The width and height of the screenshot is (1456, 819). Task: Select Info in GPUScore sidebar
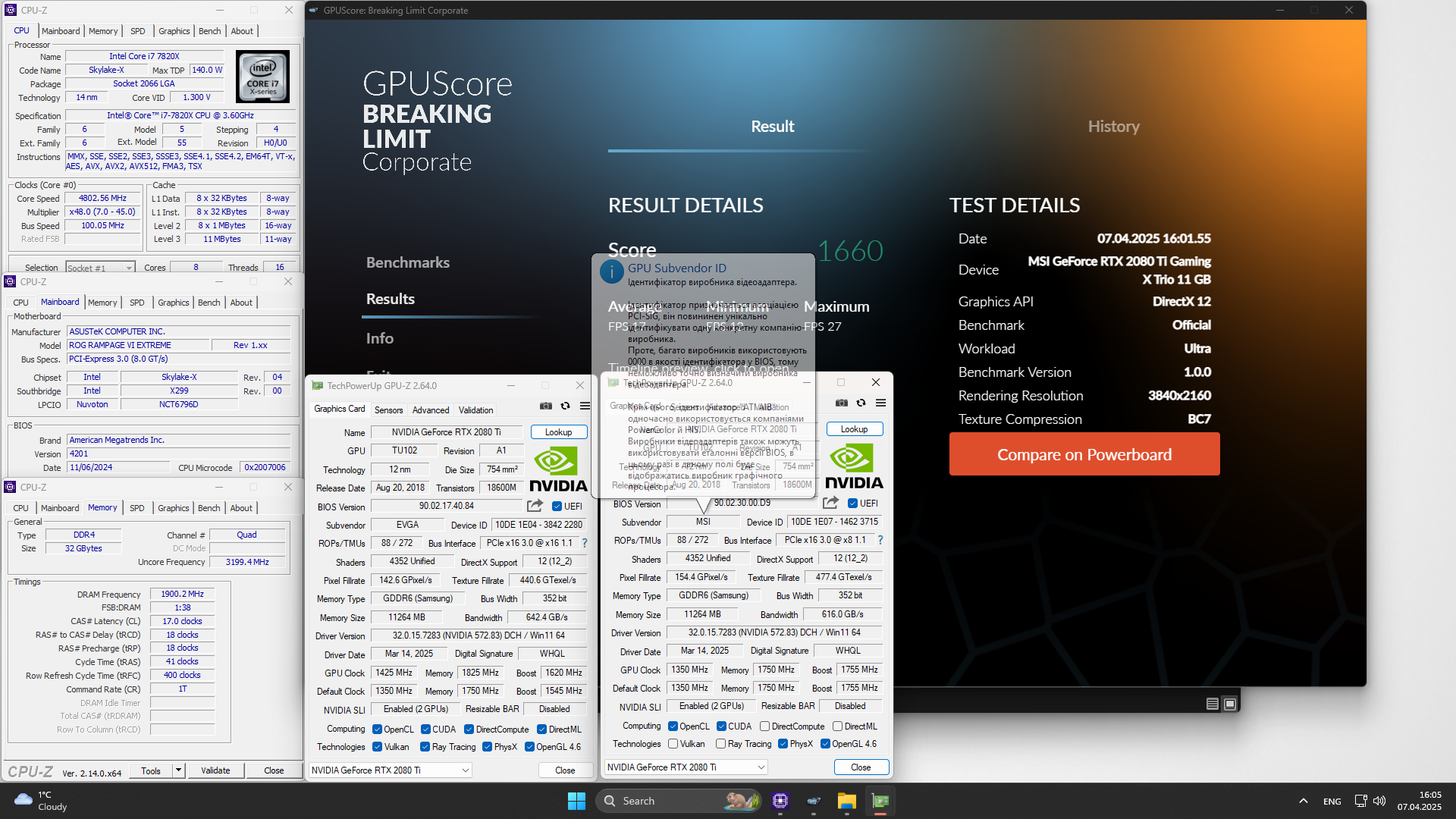coord(379,338)
